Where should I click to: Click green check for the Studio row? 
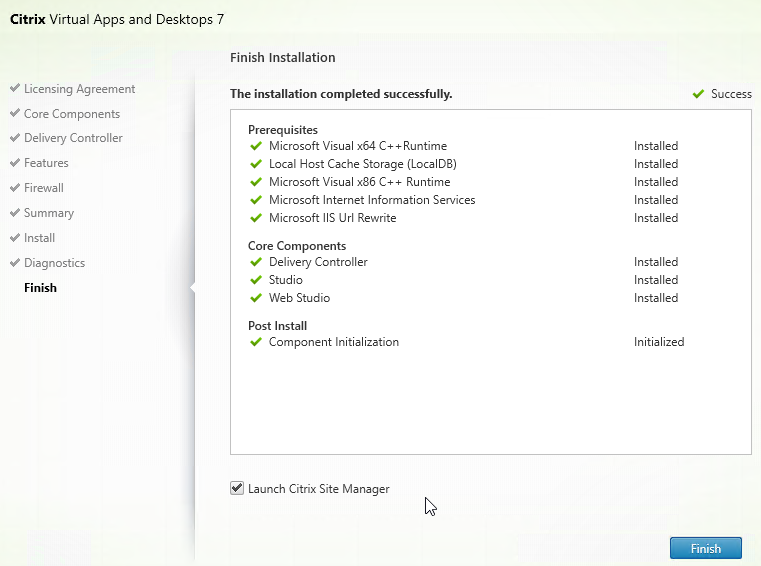coord(256,280)
